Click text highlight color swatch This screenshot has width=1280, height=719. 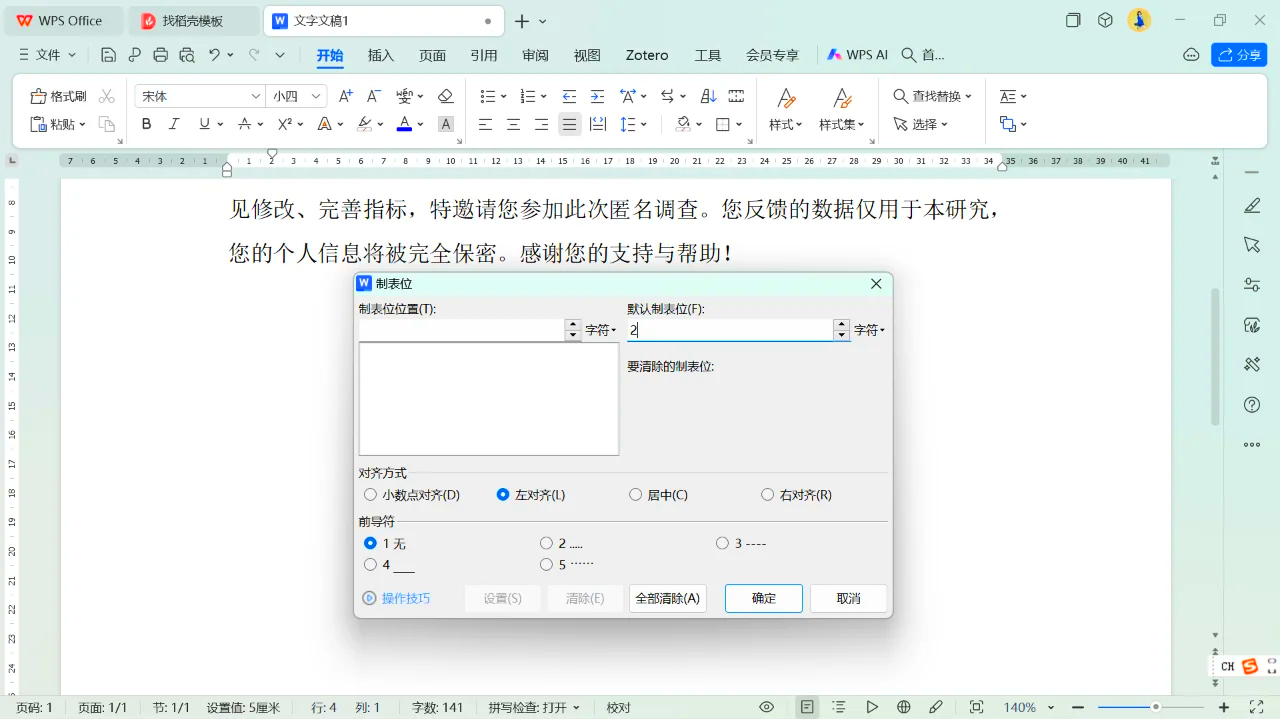[364, 124]
